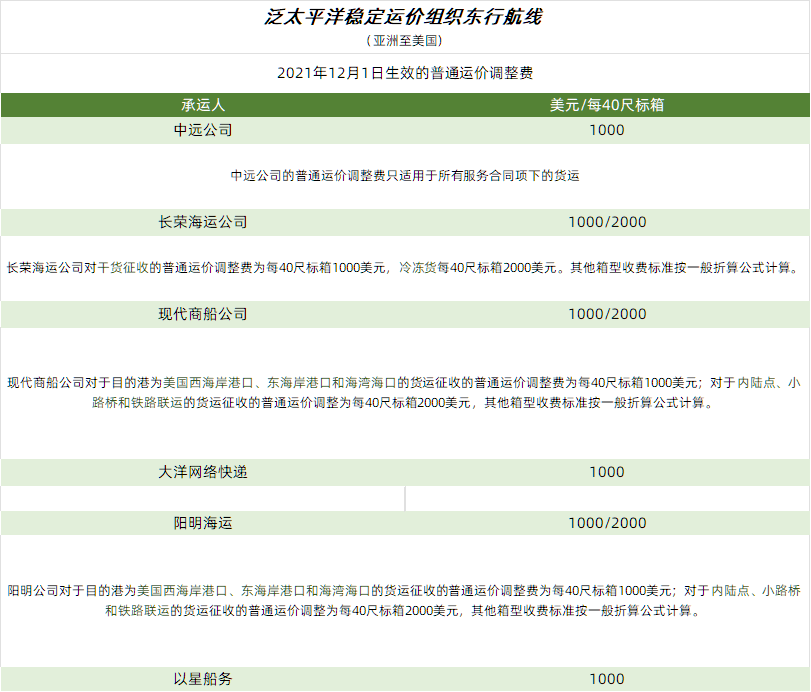The height and width of the screenshot is (692, 811).
Task: Click the 1000/2000 rate for 阳明海运
Action: click(607, 523)
